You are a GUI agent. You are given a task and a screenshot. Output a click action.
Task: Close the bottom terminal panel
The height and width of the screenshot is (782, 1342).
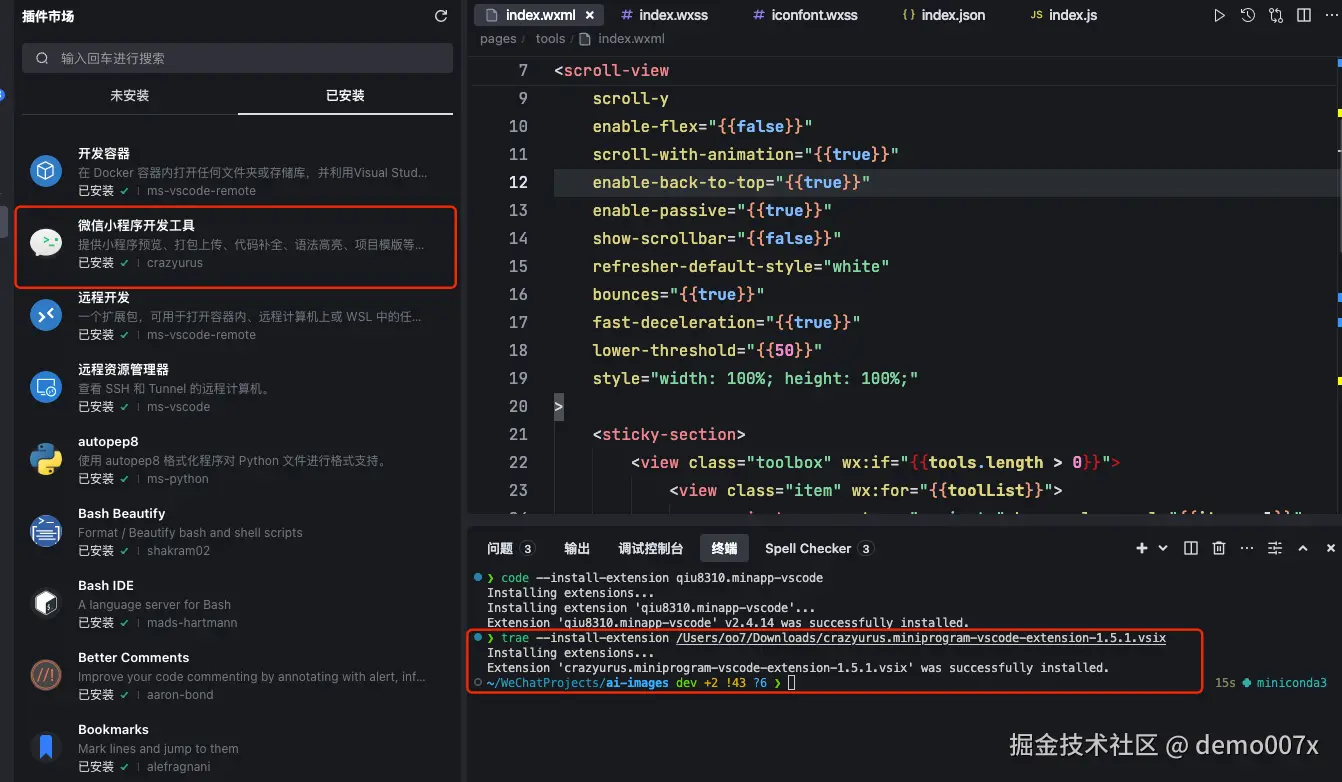(1331, 548)
